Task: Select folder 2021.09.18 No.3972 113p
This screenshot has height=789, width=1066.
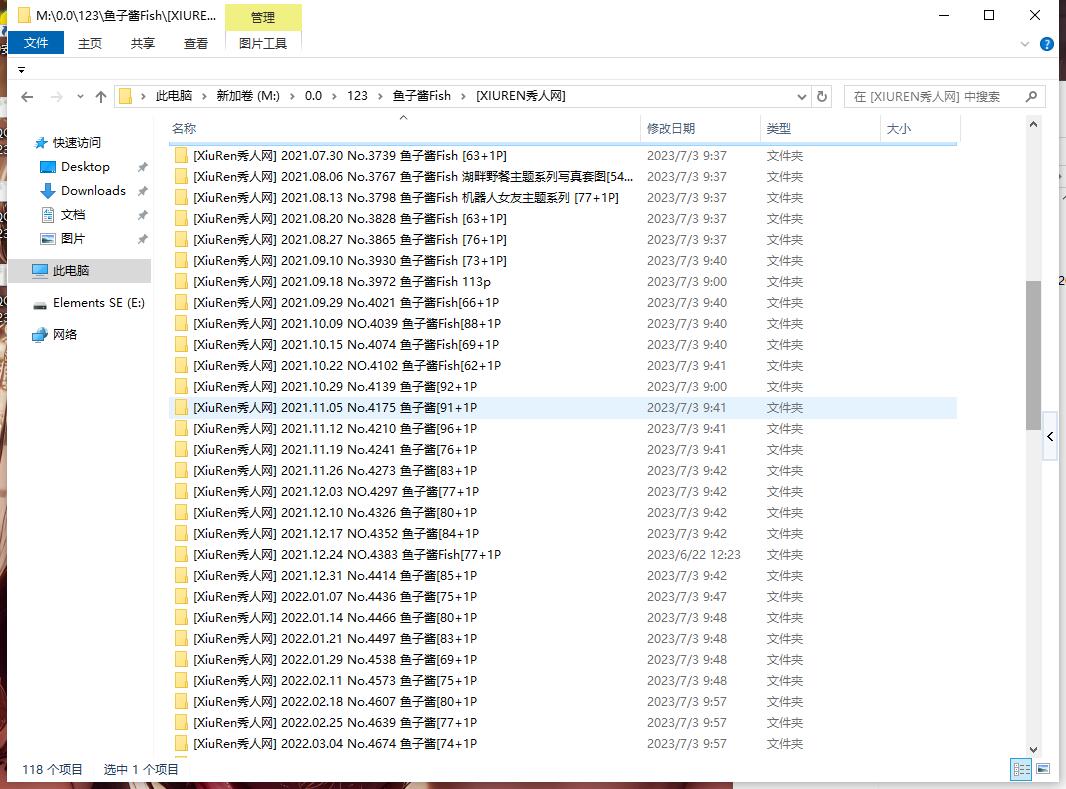Action: click(x=562, y=281)
